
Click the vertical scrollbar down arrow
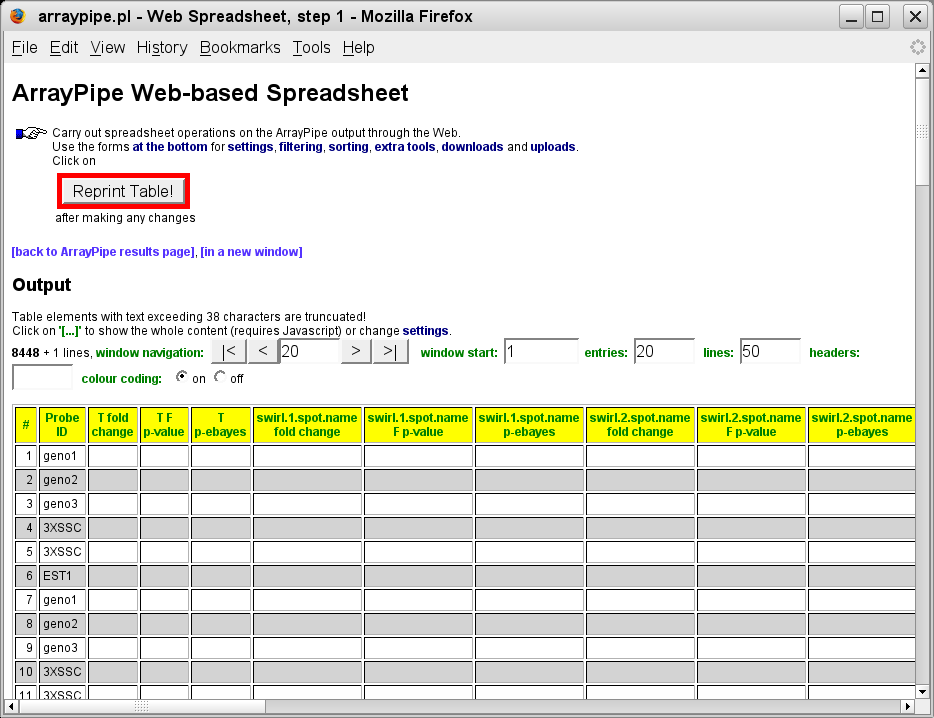pyautogui.click(x=922, y=692)
